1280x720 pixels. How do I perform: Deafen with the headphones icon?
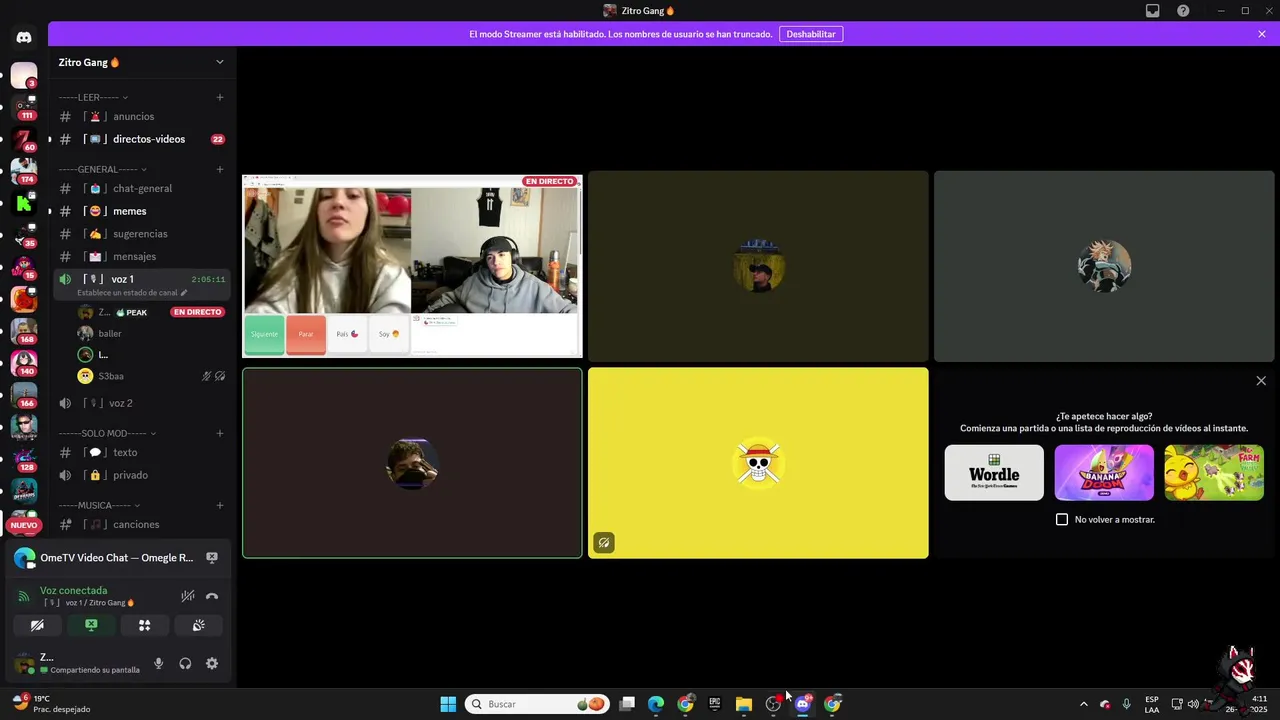pyautogui.click(x=185, y=663)
